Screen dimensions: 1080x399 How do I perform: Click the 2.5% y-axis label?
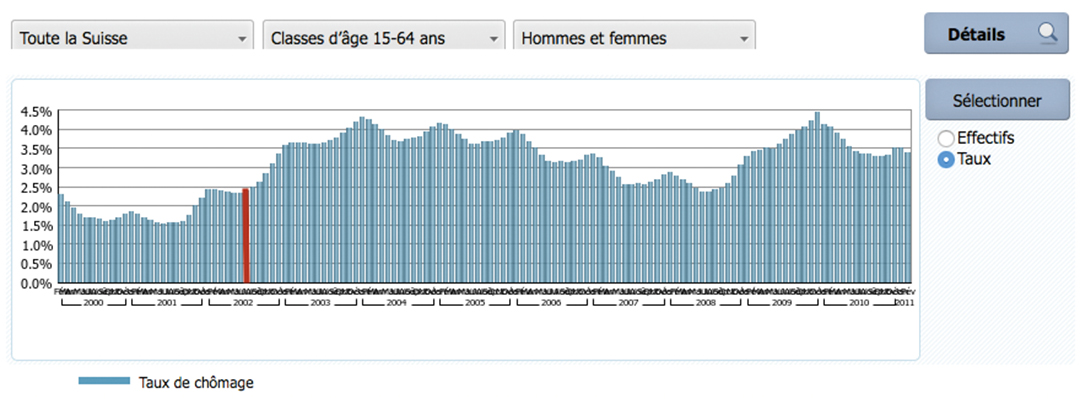coord(38,187)
